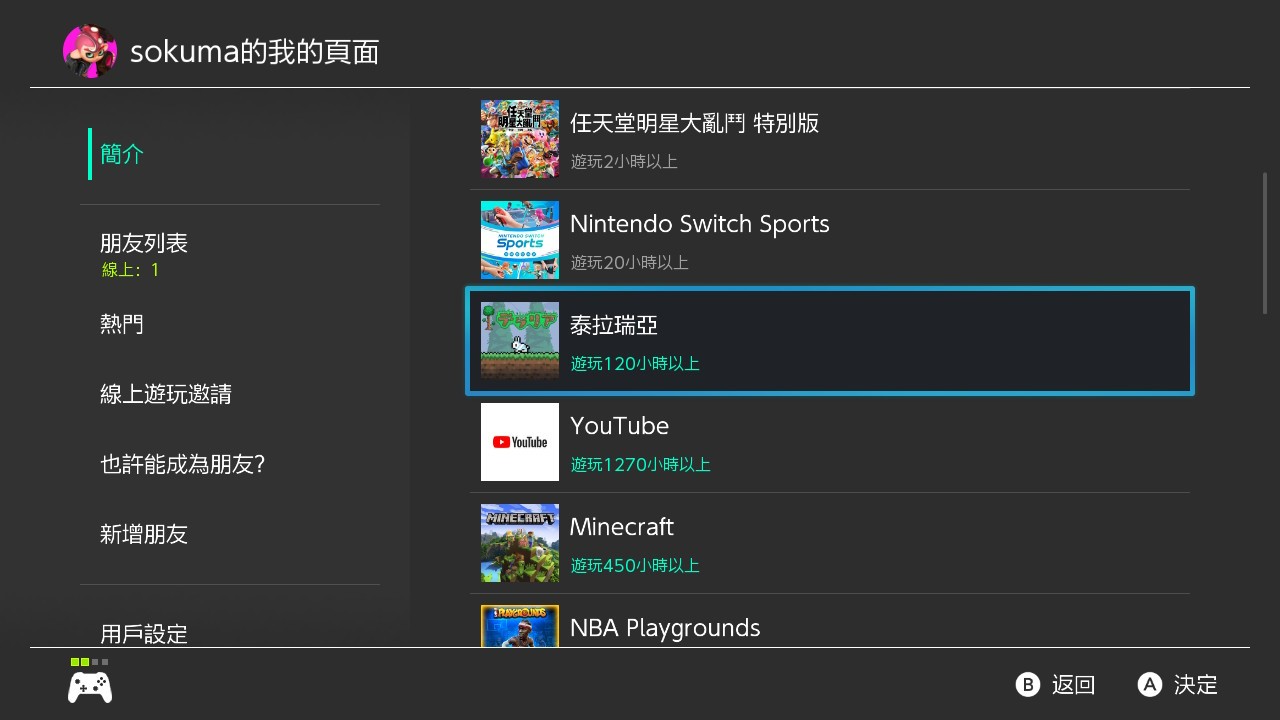Click the 任天堂明星大亂鬥 特別版 title text
This screenshot has height=720, width=1280.
695,123
